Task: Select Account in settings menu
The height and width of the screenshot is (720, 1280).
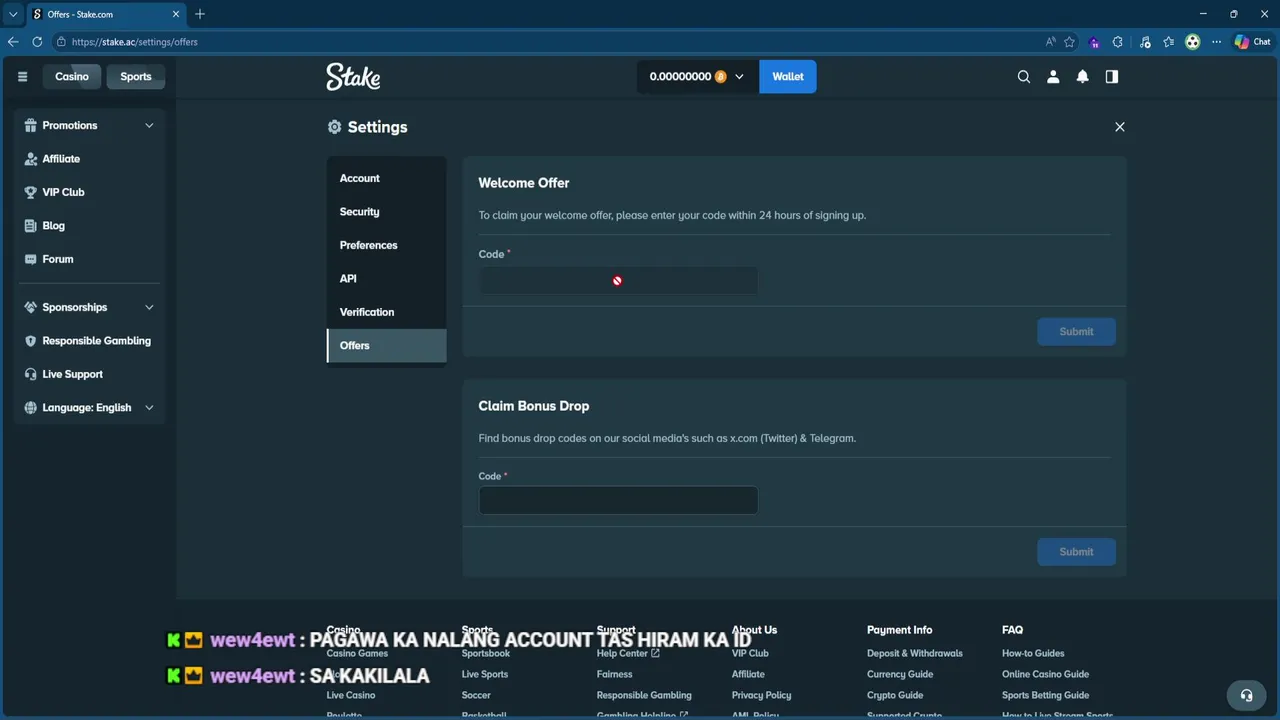Action: [386, 178]
